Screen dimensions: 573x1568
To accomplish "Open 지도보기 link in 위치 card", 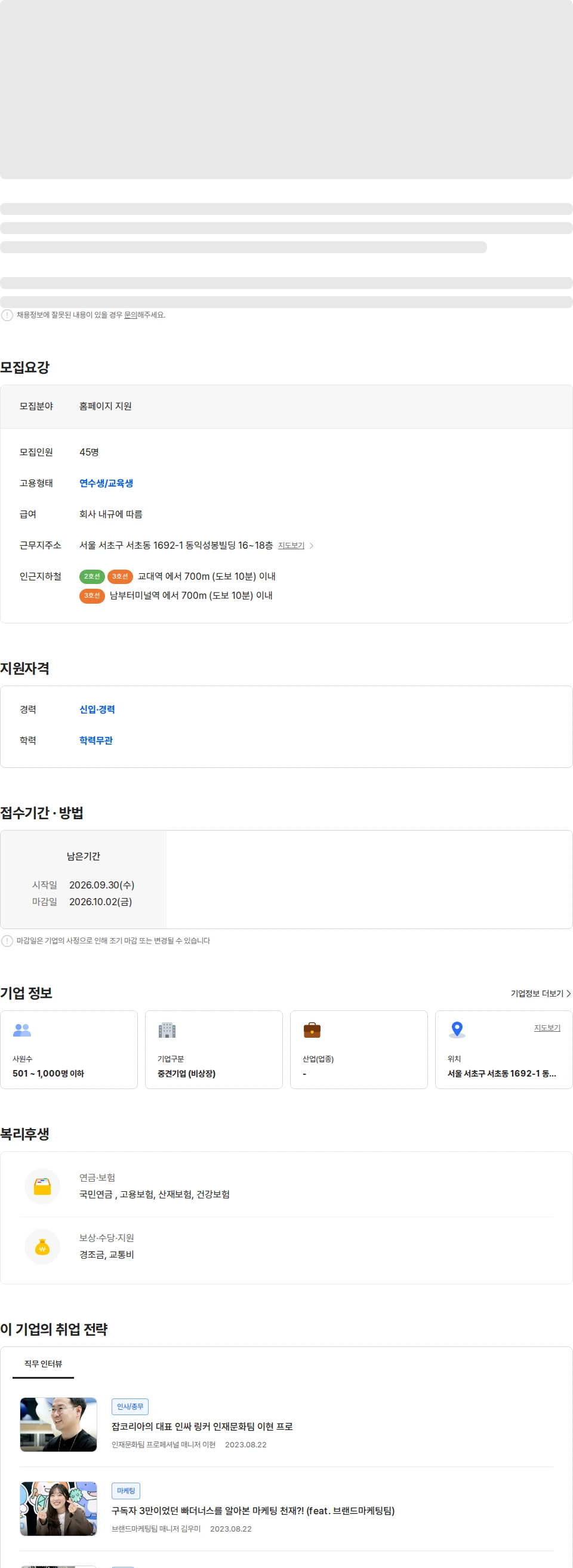I will 547,1028.
